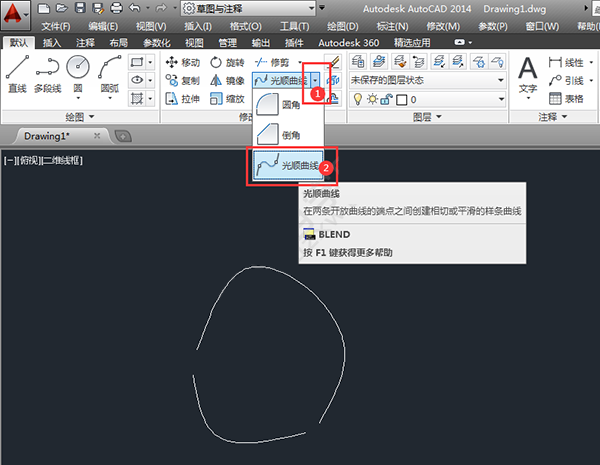Select the 旋转 rotate tool

click(x=227, y=62)
